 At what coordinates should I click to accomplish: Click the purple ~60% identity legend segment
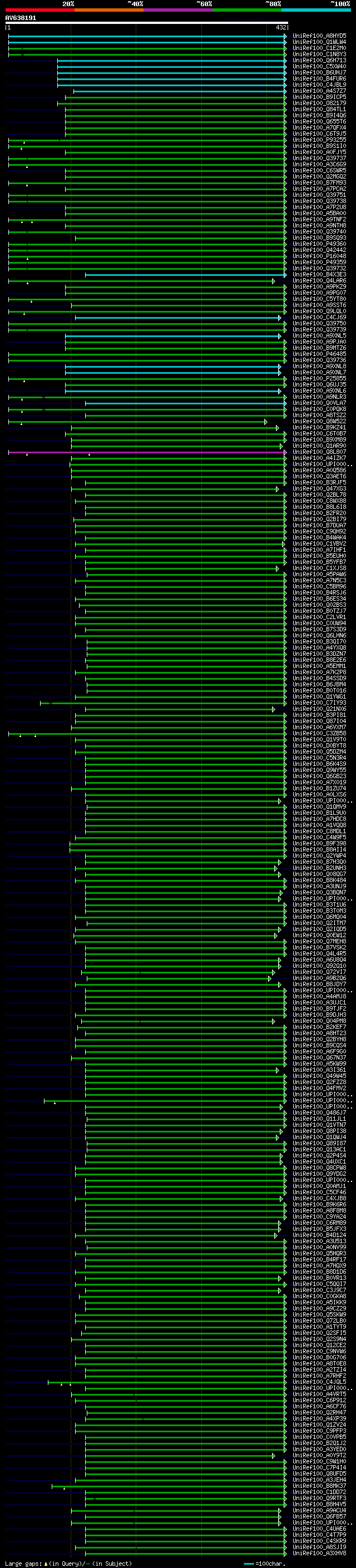tap(179, 10)
